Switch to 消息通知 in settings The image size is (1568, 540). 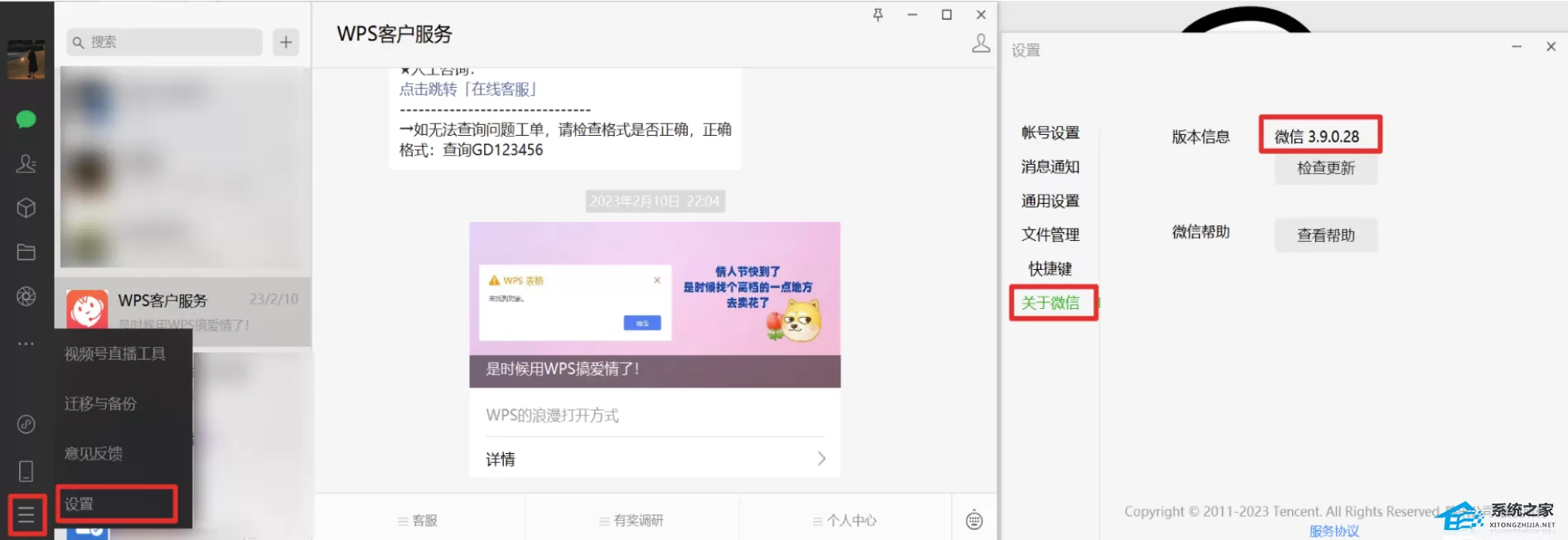pos(1050,166)
